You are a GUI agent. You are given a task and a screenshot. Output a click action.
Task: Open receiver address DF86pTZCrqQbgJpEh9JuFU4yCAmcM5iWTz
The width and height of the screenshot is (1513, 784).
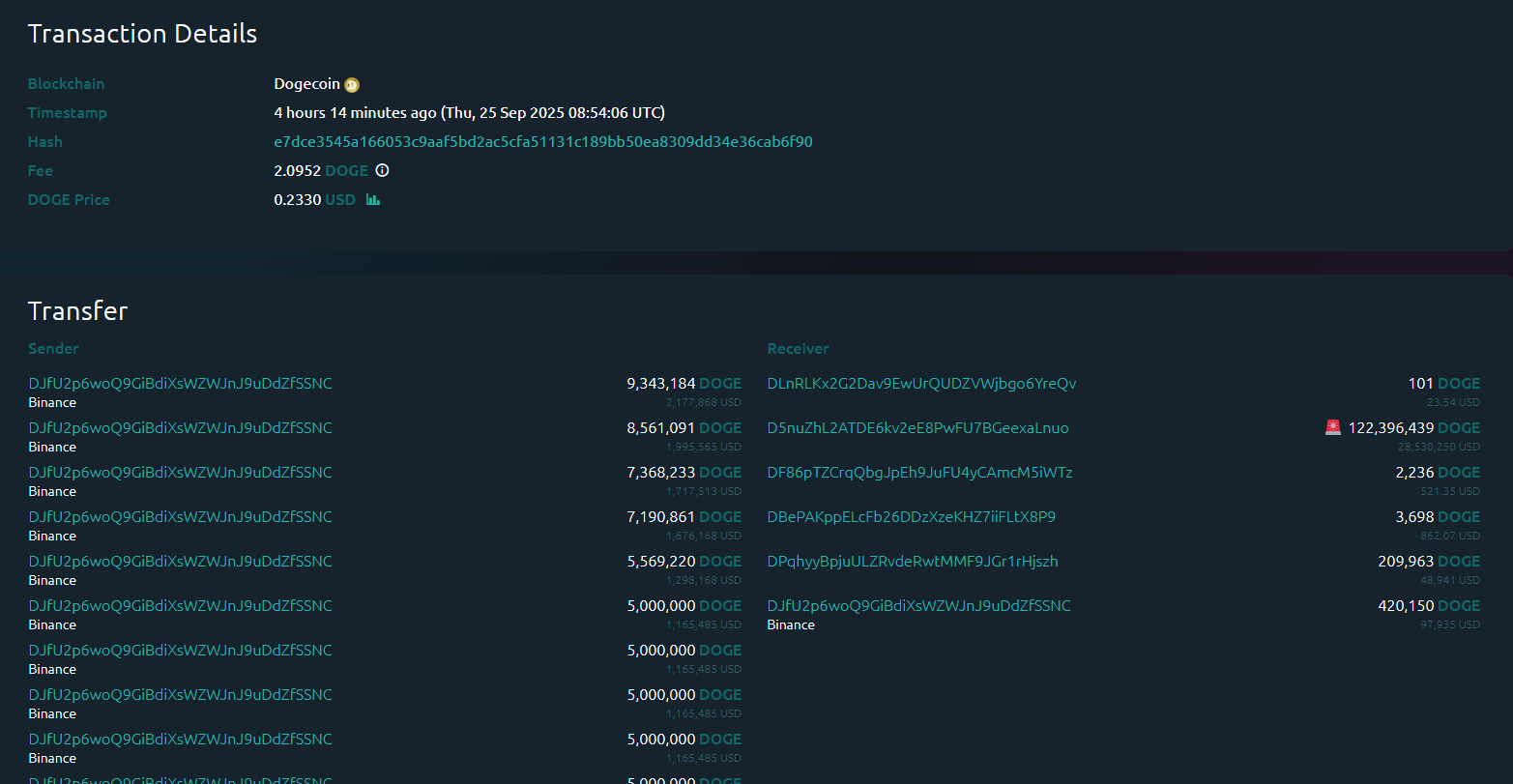(919, 473)
